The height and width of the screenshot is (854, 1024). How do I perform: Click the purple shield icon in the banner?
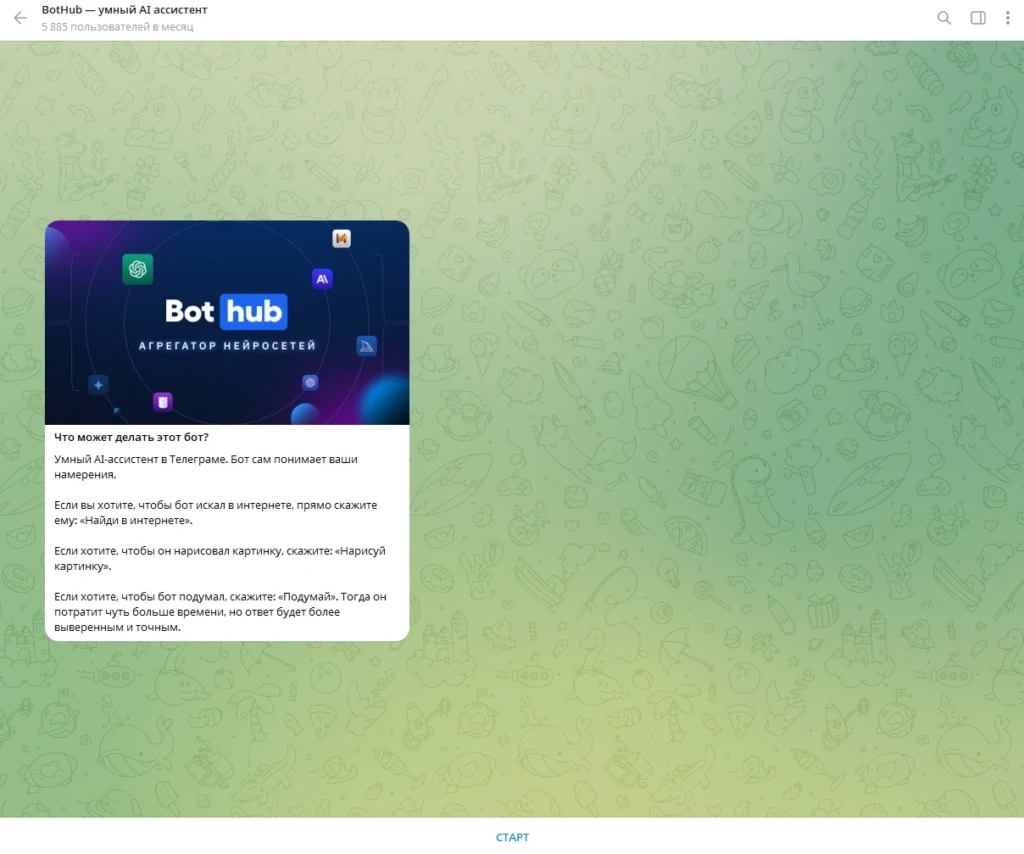point(163,402)
